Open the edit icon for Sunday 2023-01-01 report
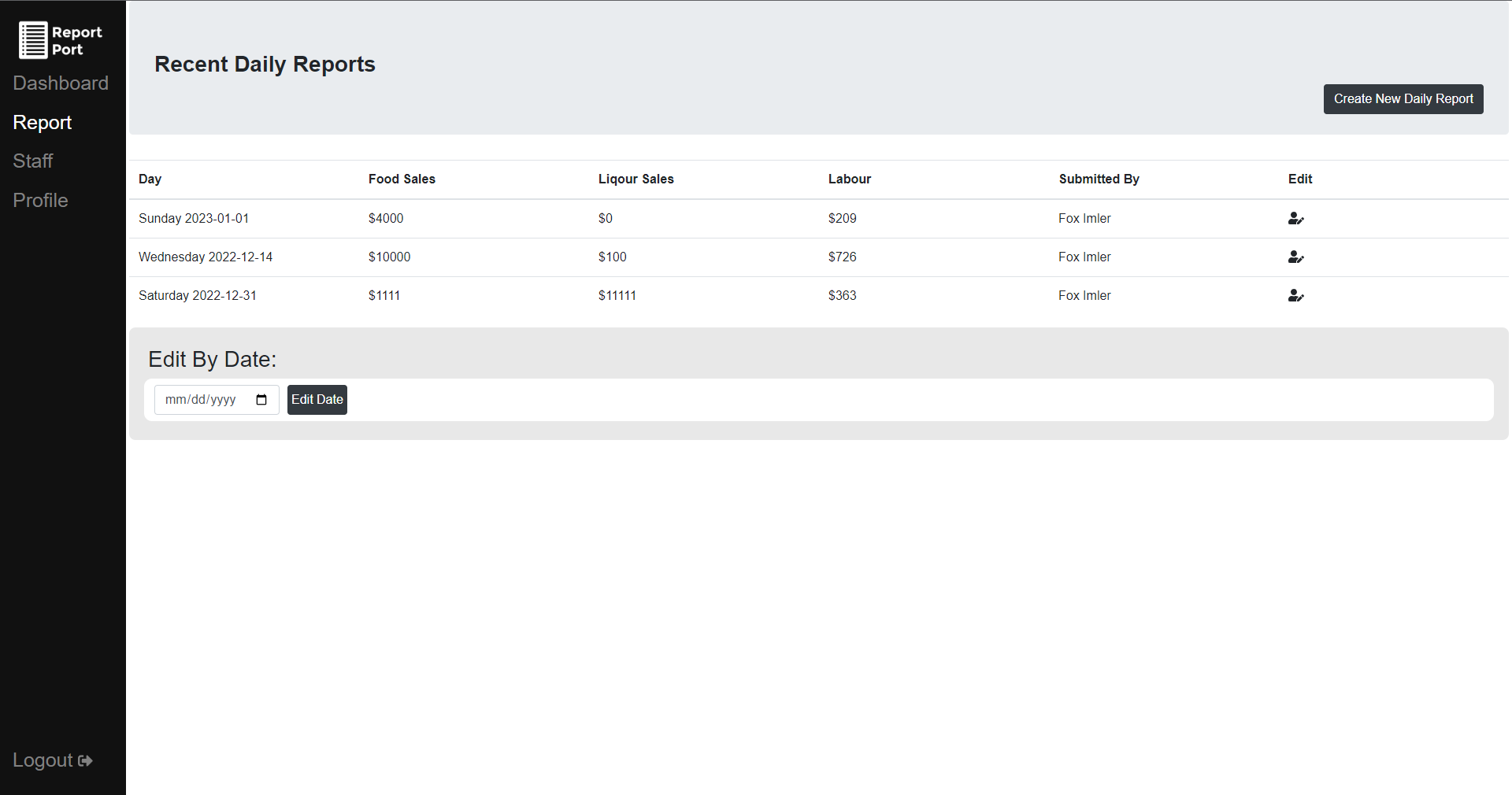This screenshot has height=795, width=1512. pos(1296,219)
